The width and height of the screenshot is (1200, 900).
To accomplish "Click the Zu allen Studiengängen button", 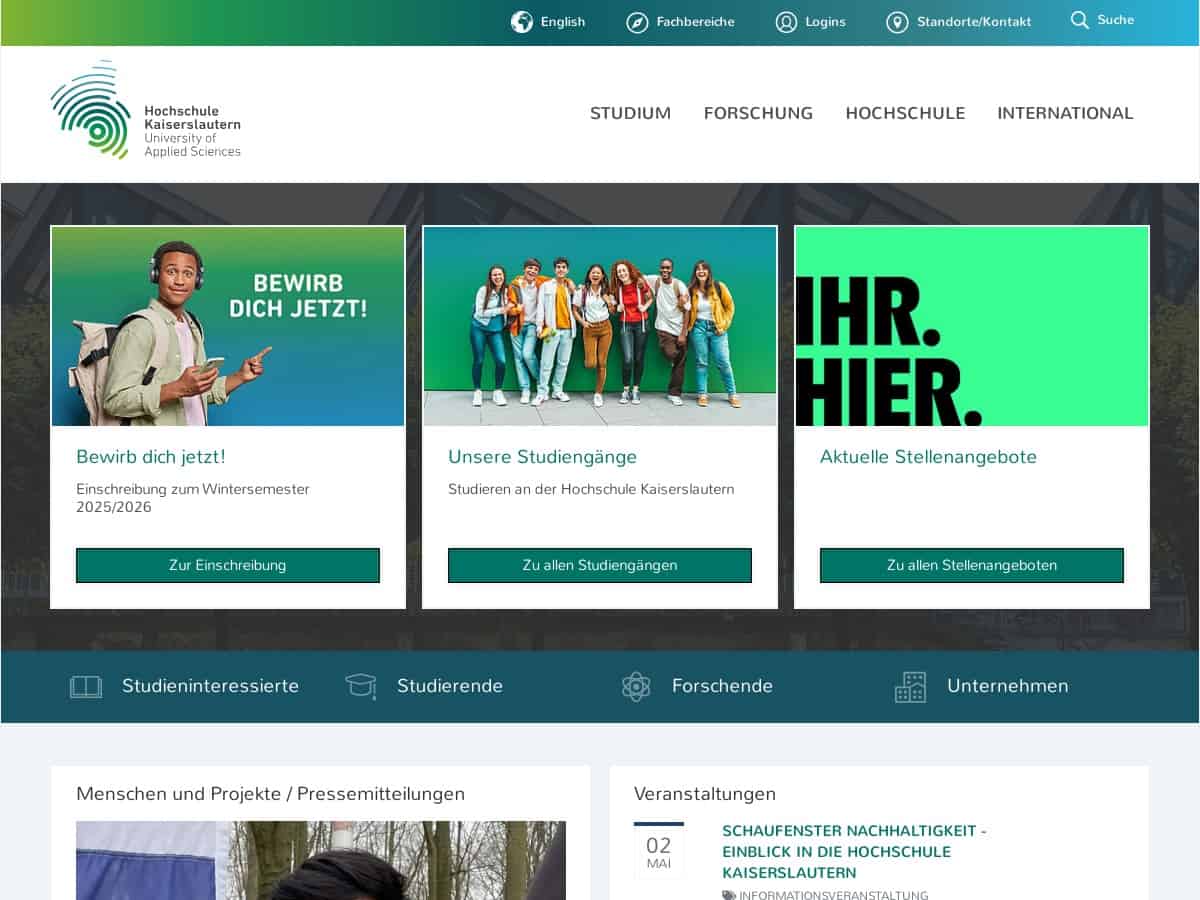I will point(600,565).
